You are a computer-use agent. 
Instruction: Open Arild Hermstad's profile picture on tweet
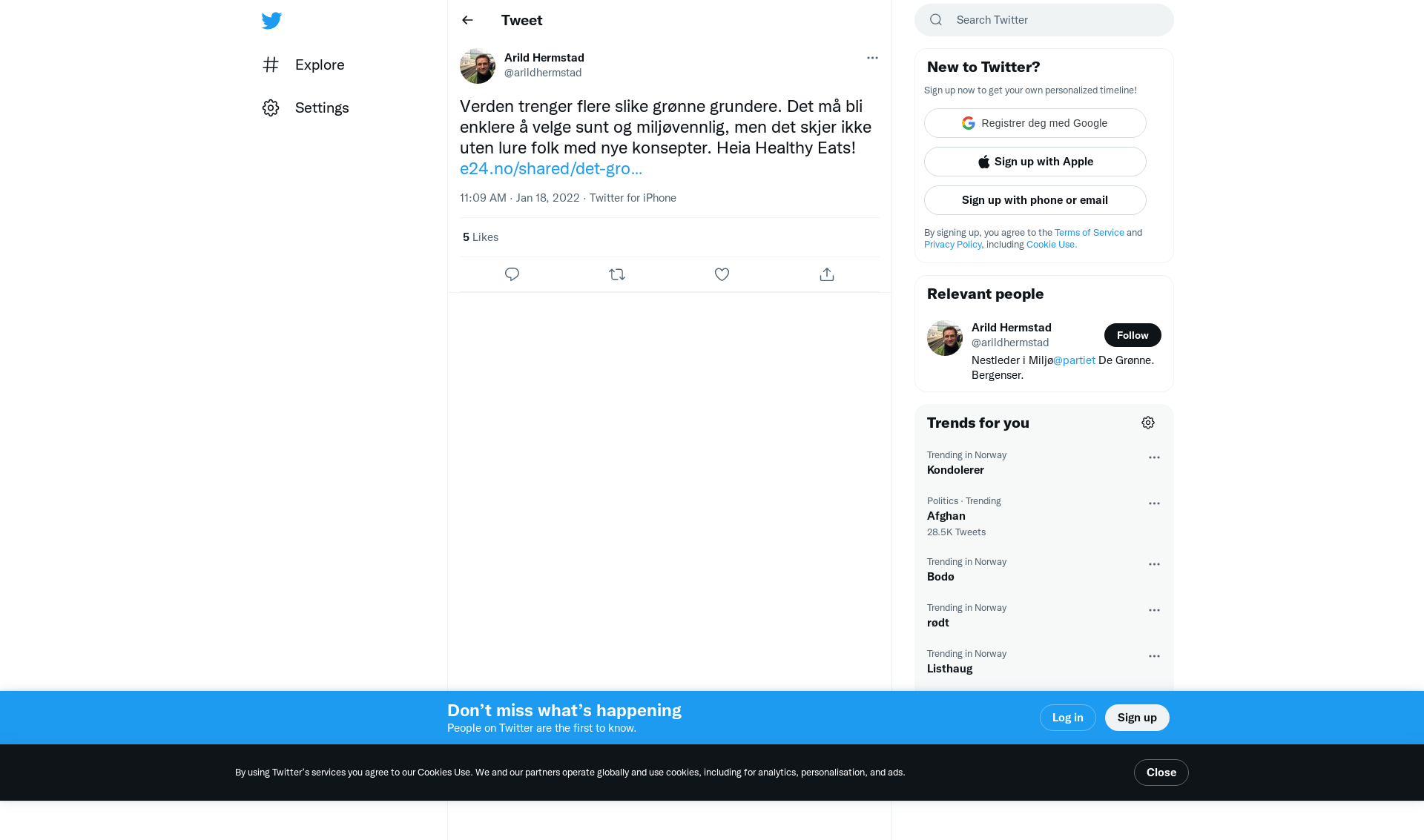pyautogui.click(x=478, y=66)
